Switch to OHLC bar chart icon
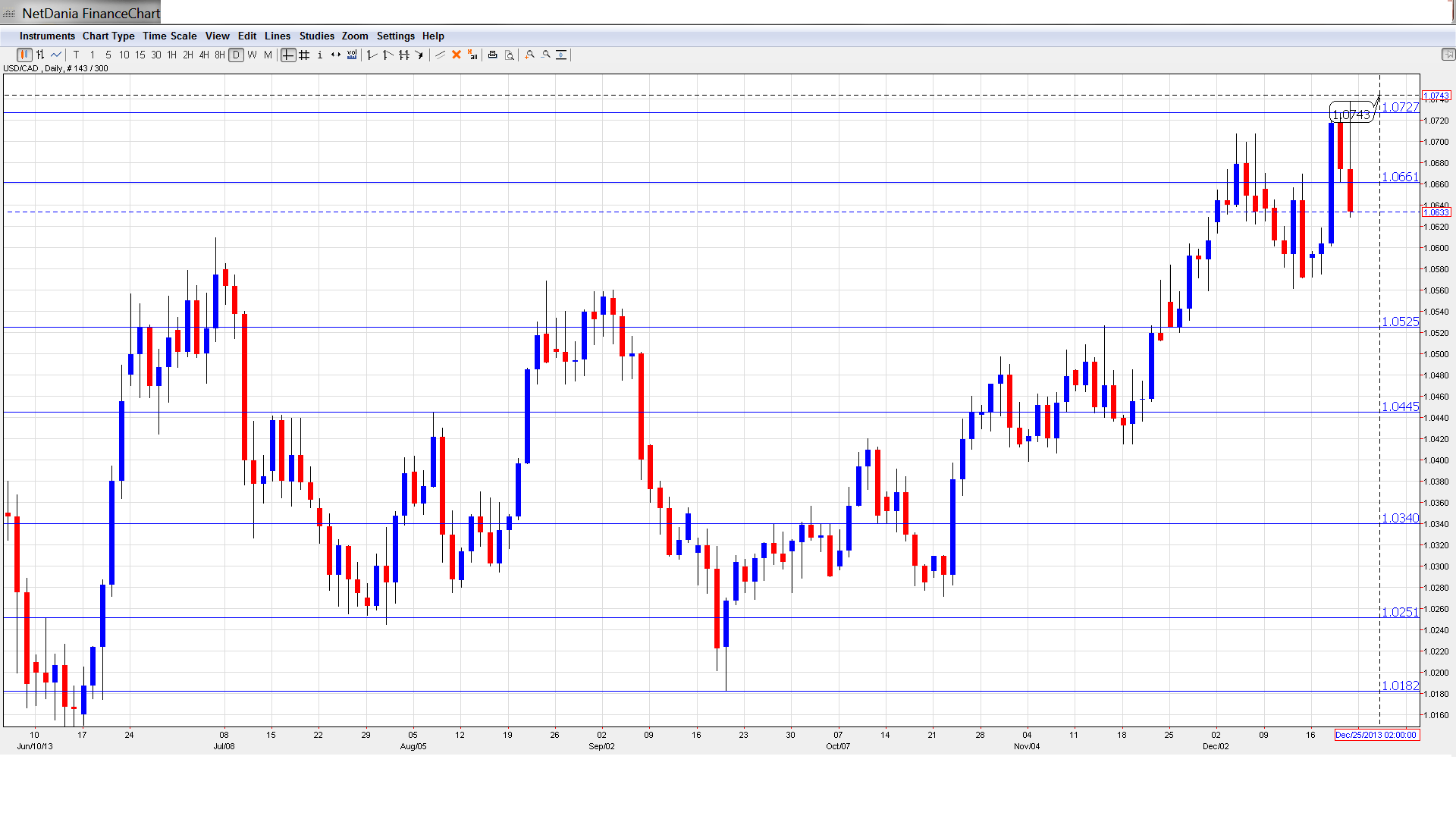This screenshot has width=1456, height=819. point(40,55)
